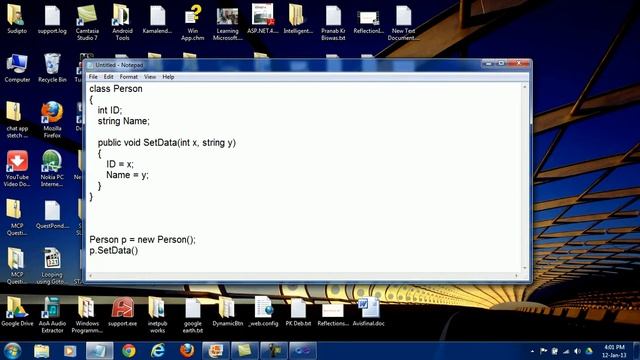Image resolution: width=640 pixels, height=360 pixels.
Task: Click the 'ID = x;' line
Action: coord(120,164)
